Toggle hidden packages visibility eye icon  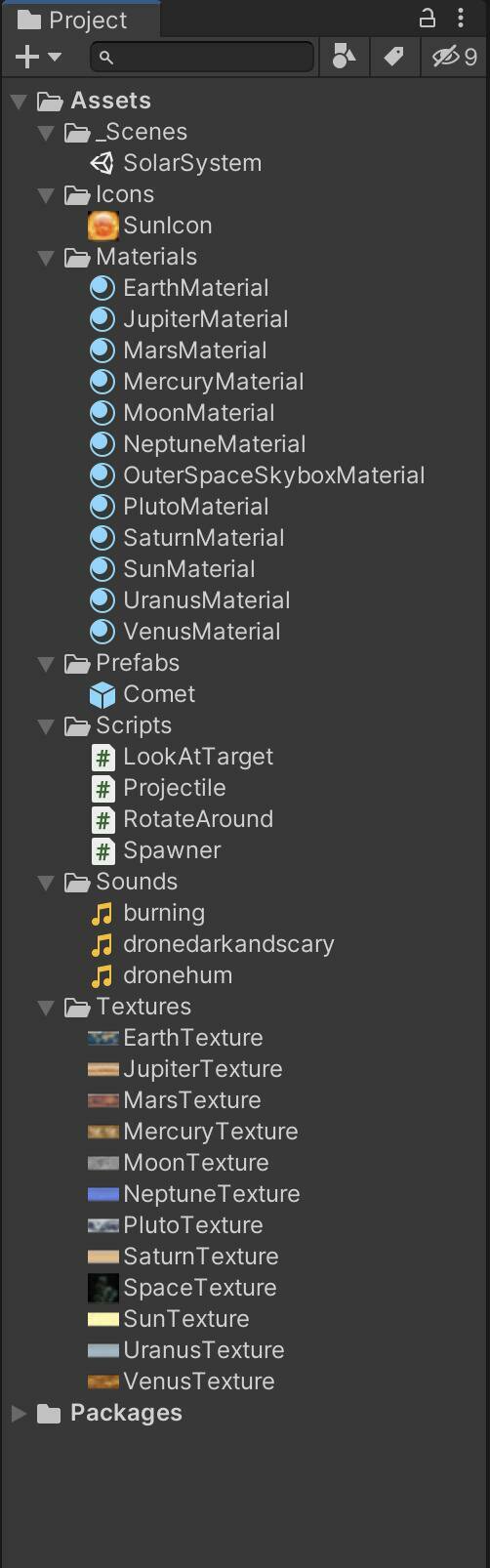tap(455, 57)
